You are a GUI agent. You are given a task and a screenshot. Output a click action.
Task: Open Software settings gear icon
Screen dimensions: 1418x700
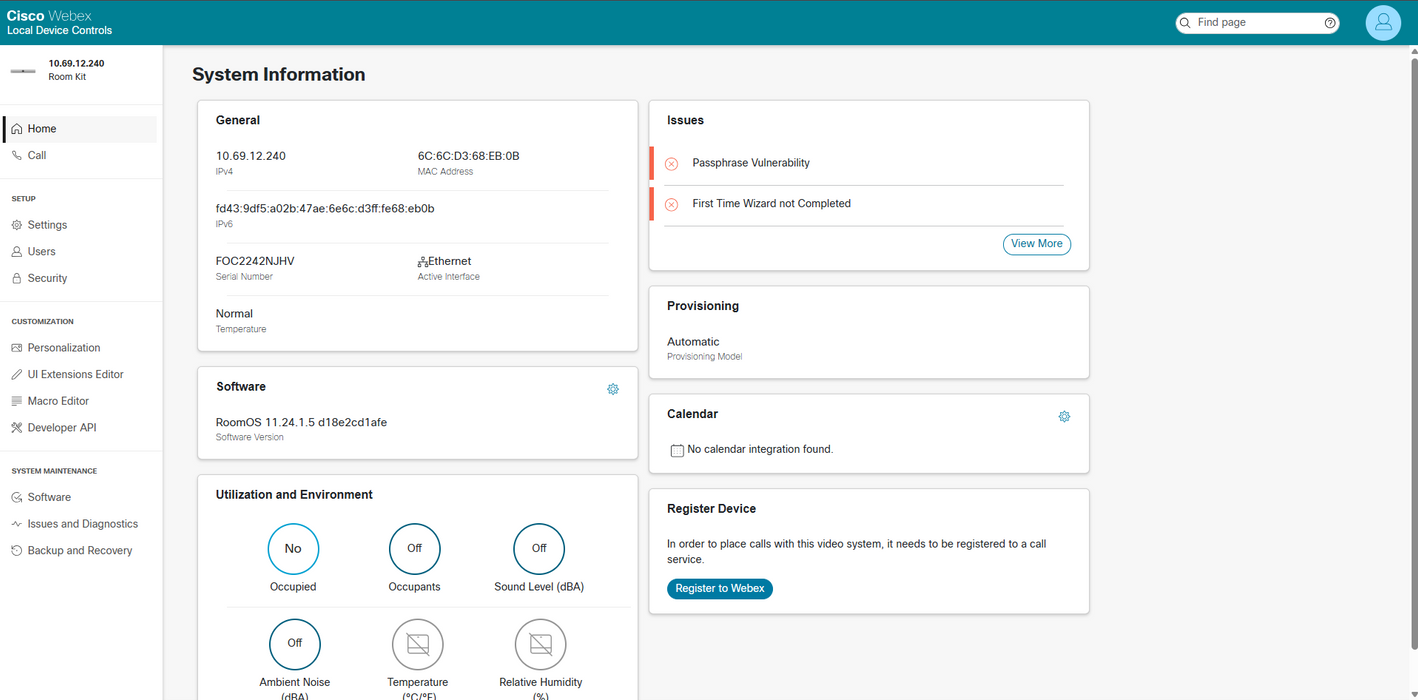pyautogui.click(x=613, y=389)
